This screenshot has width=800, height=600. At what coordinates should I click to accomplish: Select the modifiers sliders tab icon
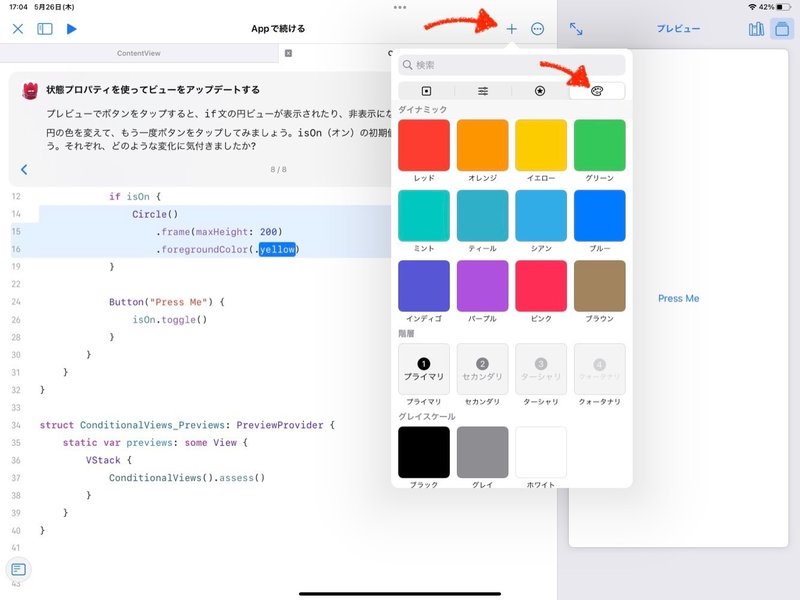(x=483, y=91)
